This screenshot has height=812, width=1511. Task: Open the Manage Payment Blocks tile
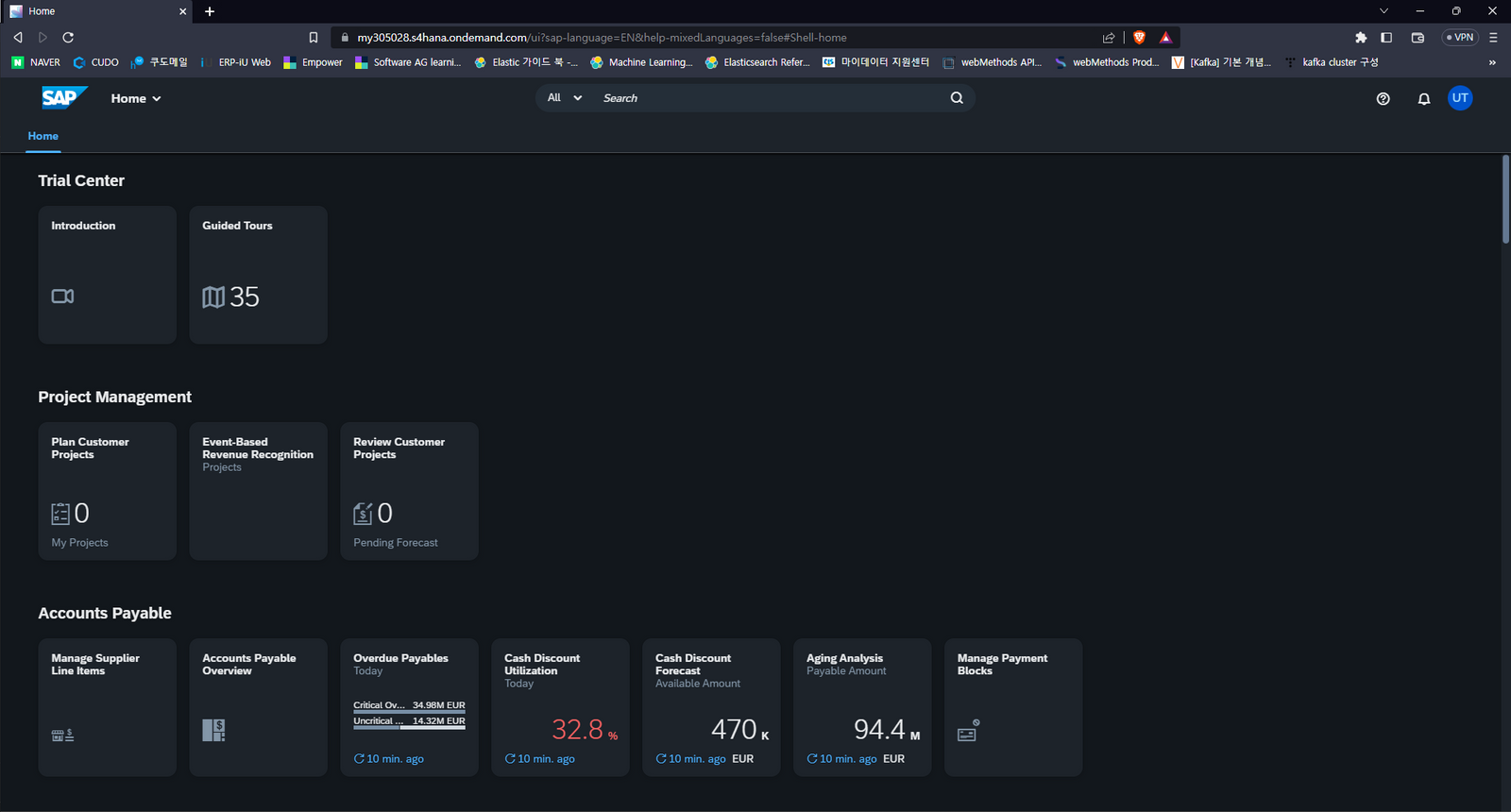pos(1012,707)
